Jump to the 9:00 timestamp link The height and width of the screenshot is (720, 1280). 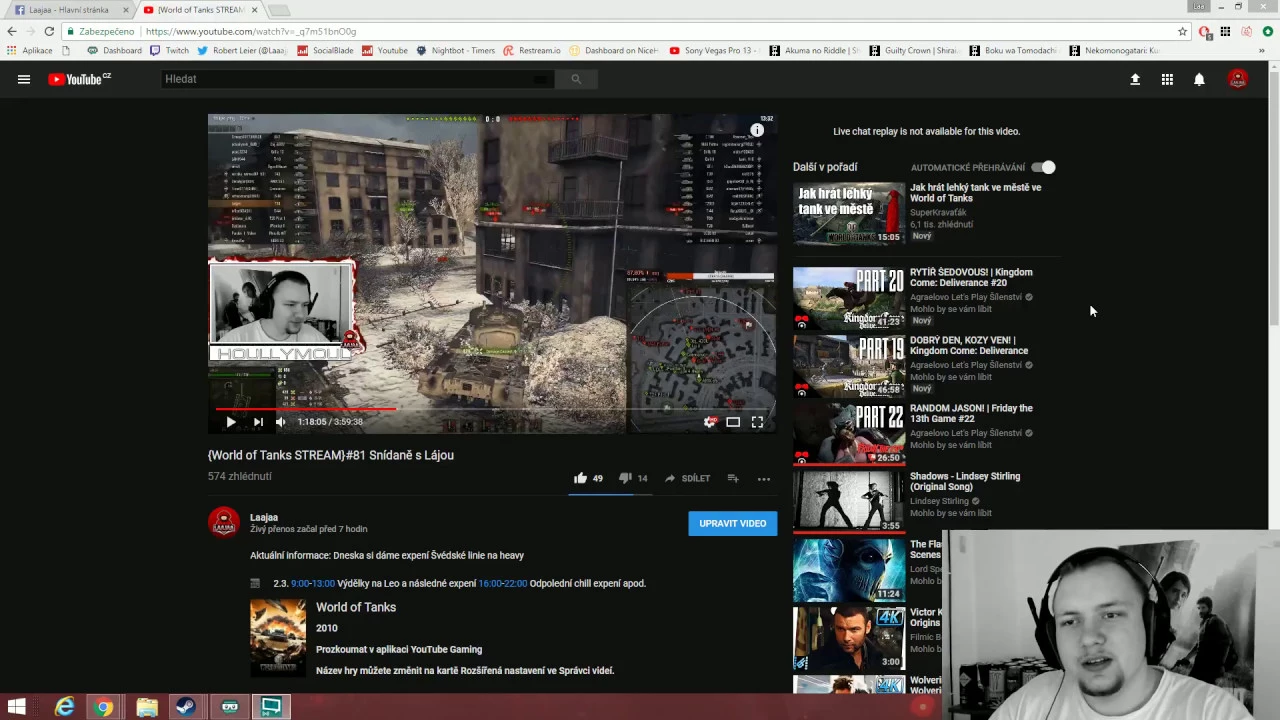299,583
